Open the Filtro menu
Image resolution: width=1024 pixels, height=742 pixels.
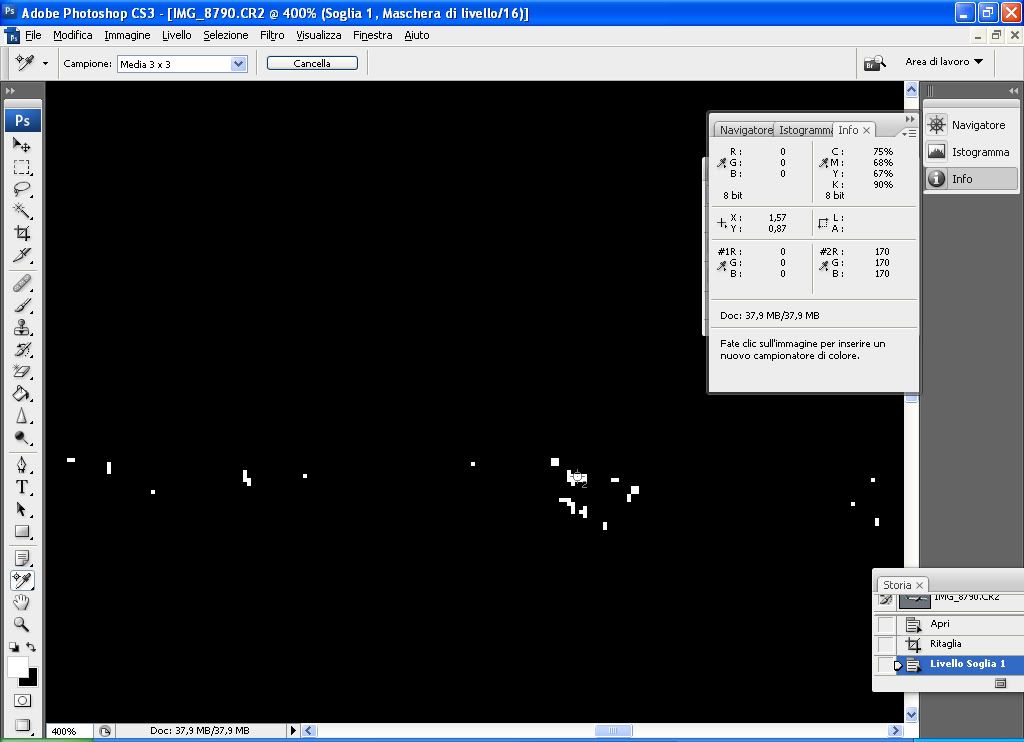click(x=272, y=35)
